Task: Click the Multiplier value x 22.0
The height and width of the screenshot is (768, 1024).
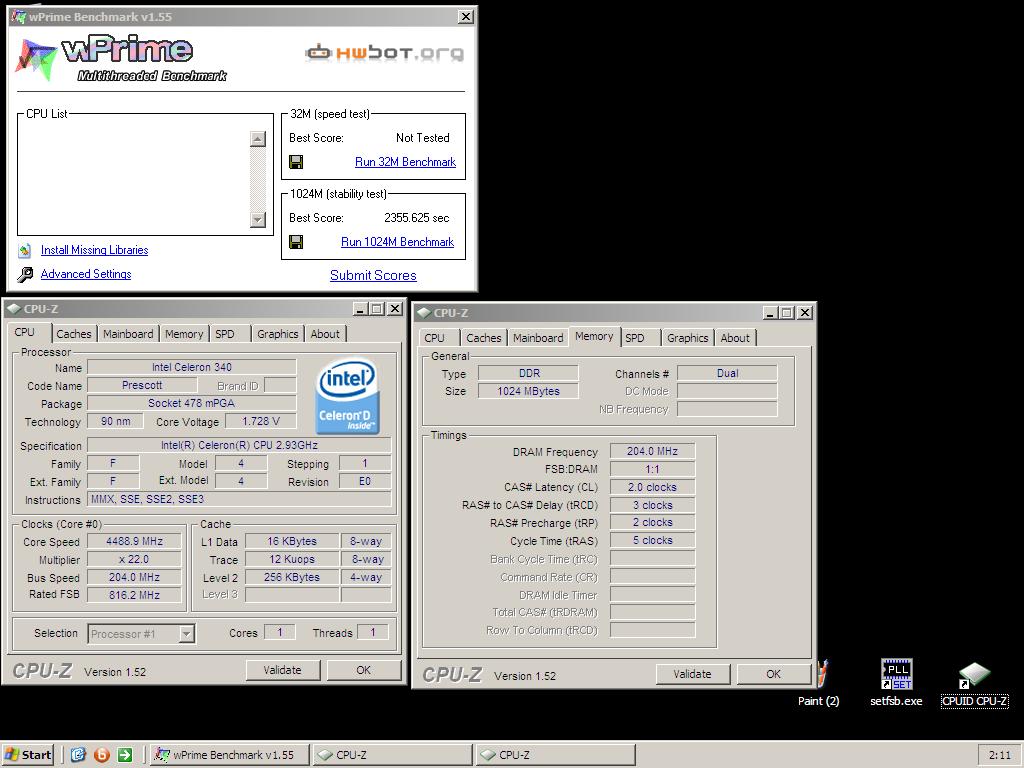Action: (135, 560)
